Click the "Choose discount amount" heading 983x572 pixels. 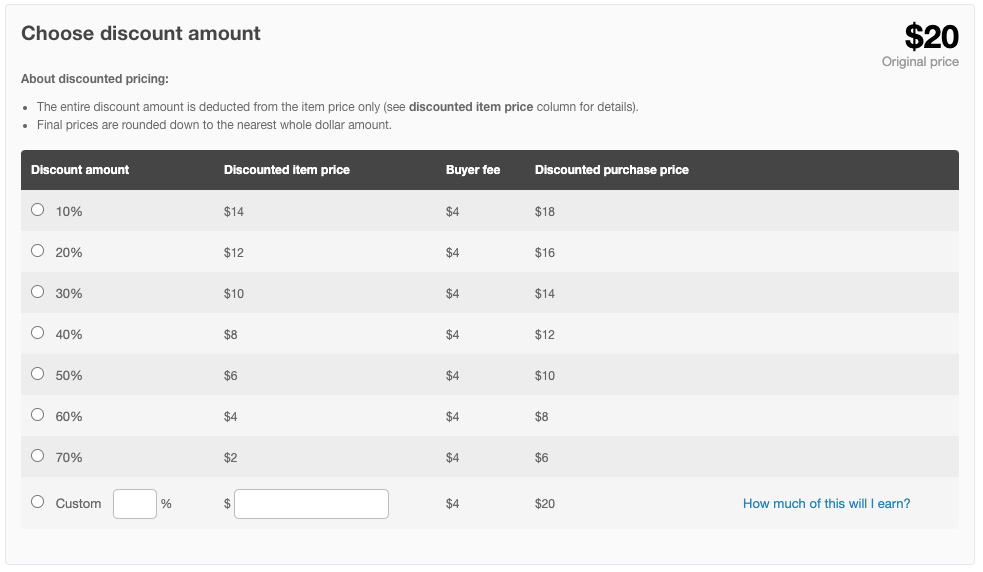141,34
